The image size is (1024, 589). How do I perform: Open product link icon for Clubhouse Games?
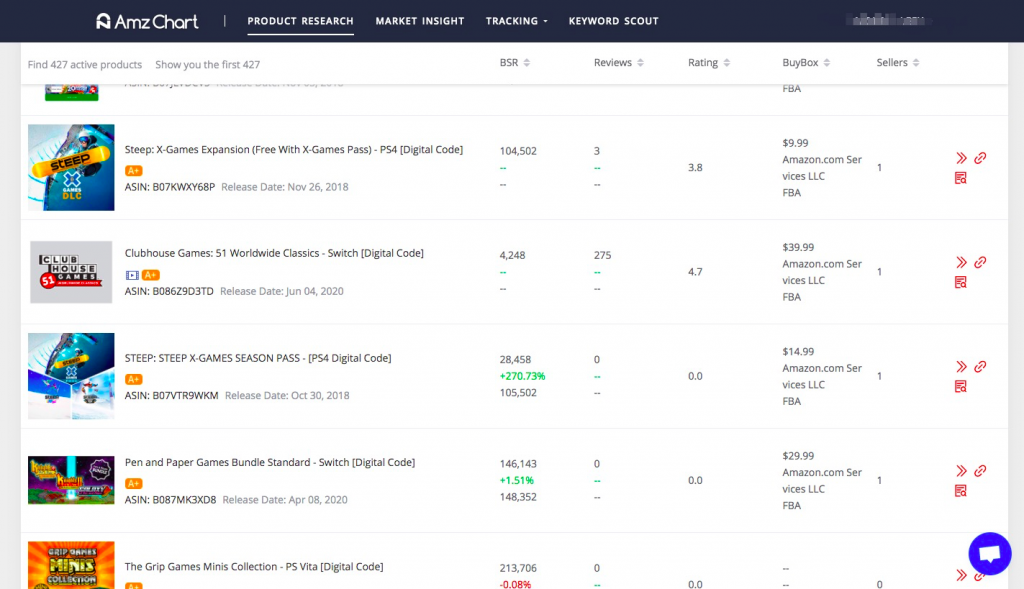pos(980,263)
